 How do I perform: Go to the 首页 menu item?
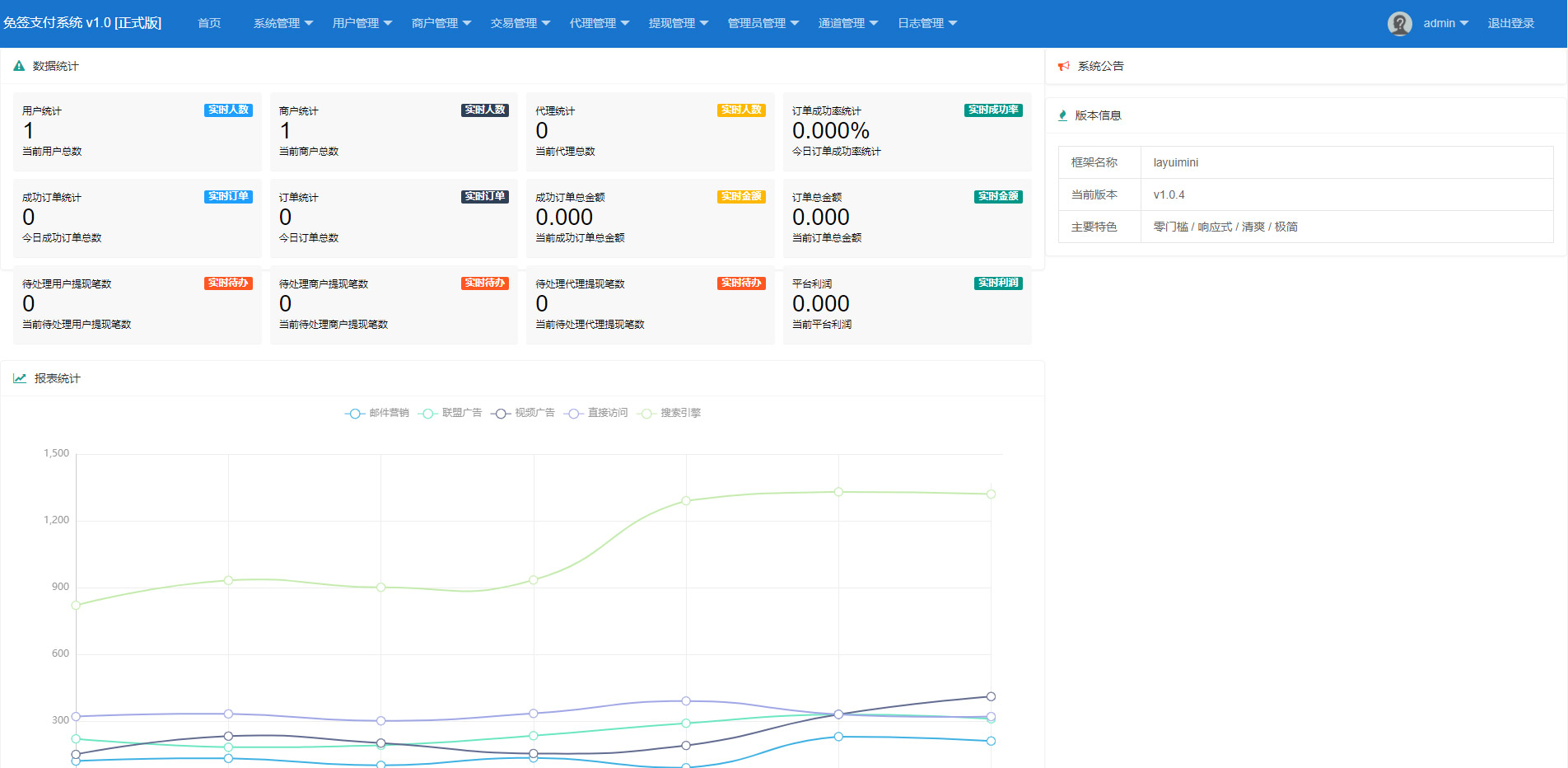click(209, 23)
